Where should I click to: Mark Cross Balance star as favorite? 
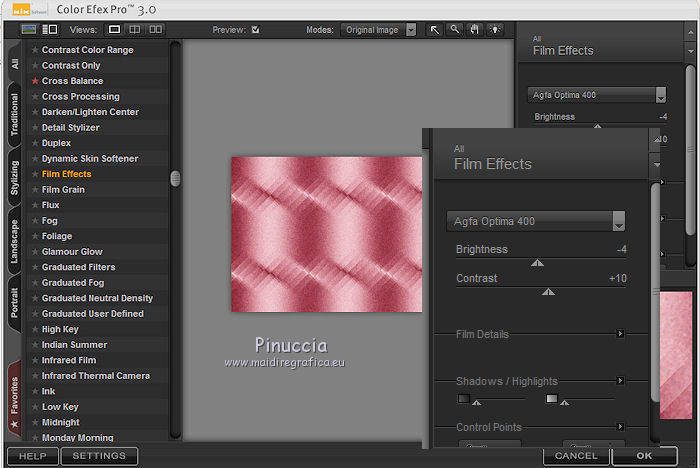[x=35, y=81]
